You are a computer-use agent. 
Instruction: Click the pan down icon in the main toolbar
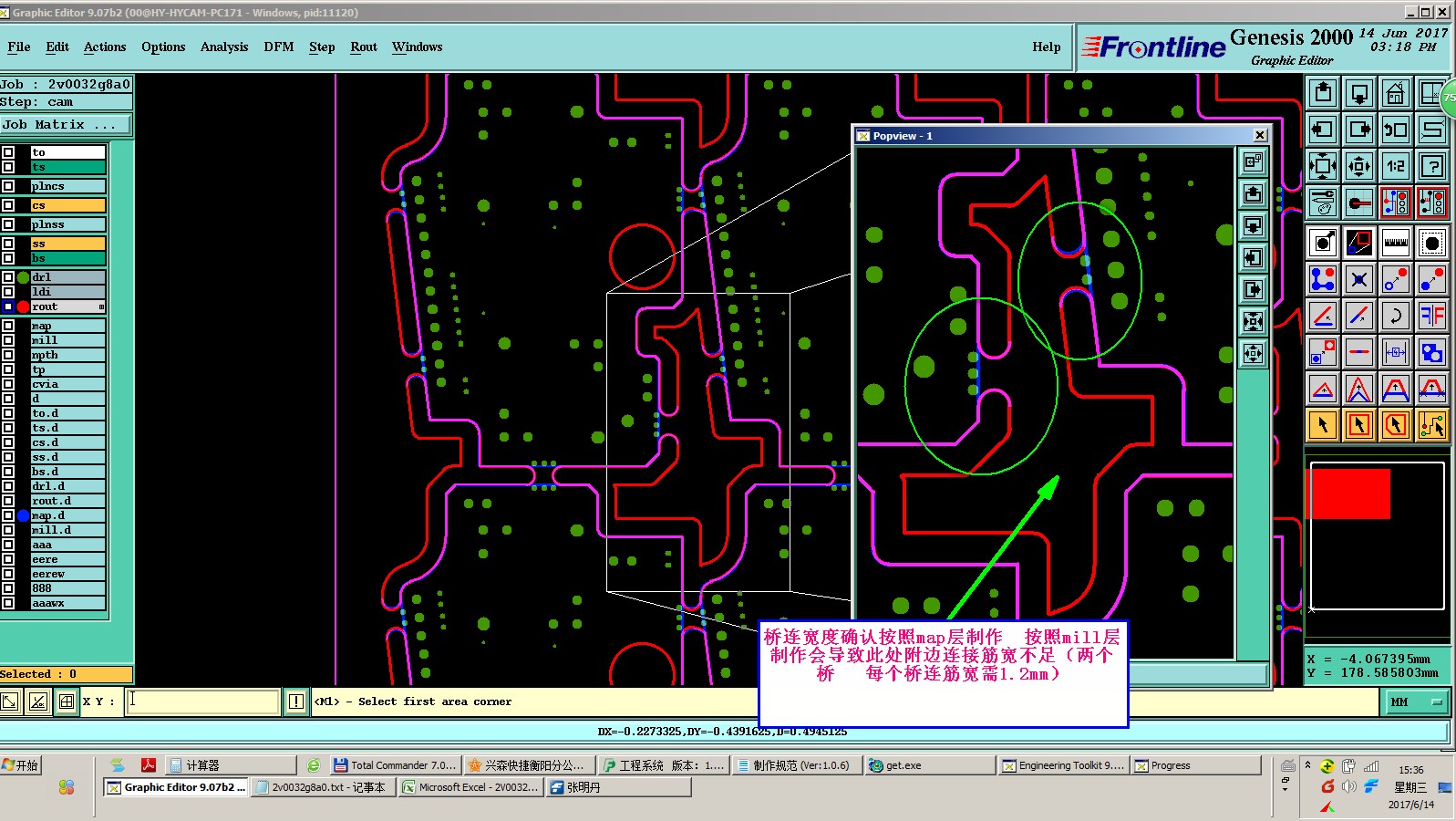(x=1359, y=93)
